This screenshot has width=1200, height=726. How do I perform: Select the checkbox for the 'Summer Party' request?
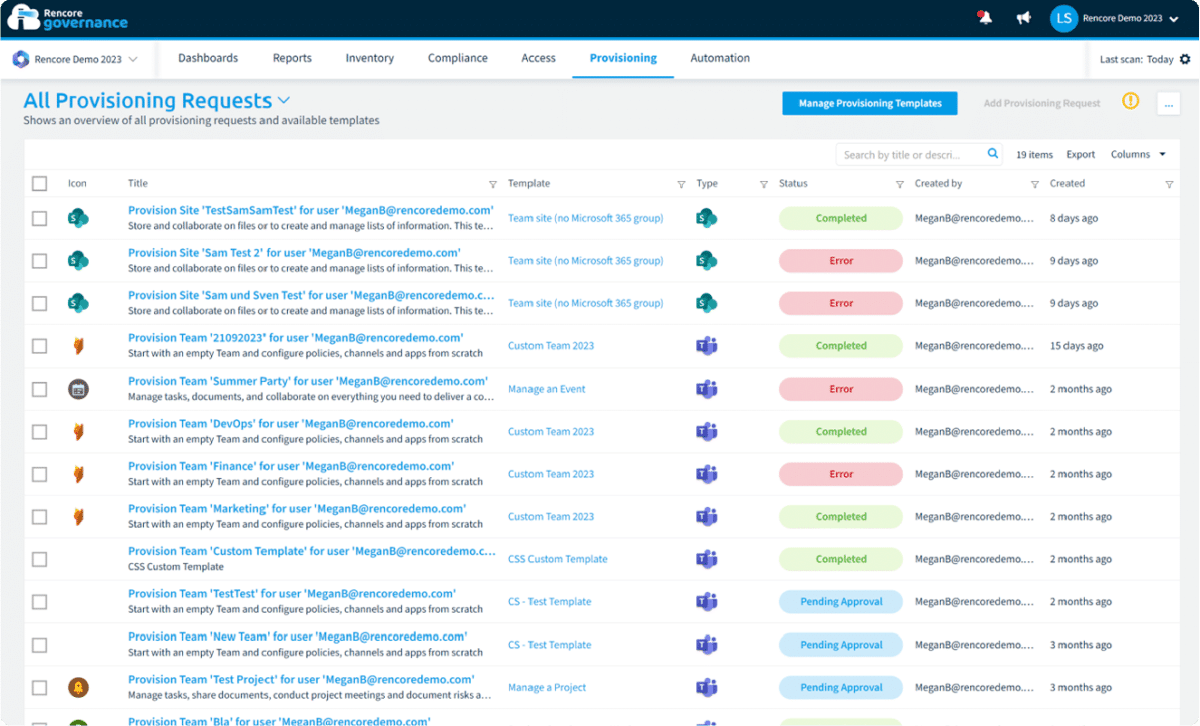(x=39, y=388)
